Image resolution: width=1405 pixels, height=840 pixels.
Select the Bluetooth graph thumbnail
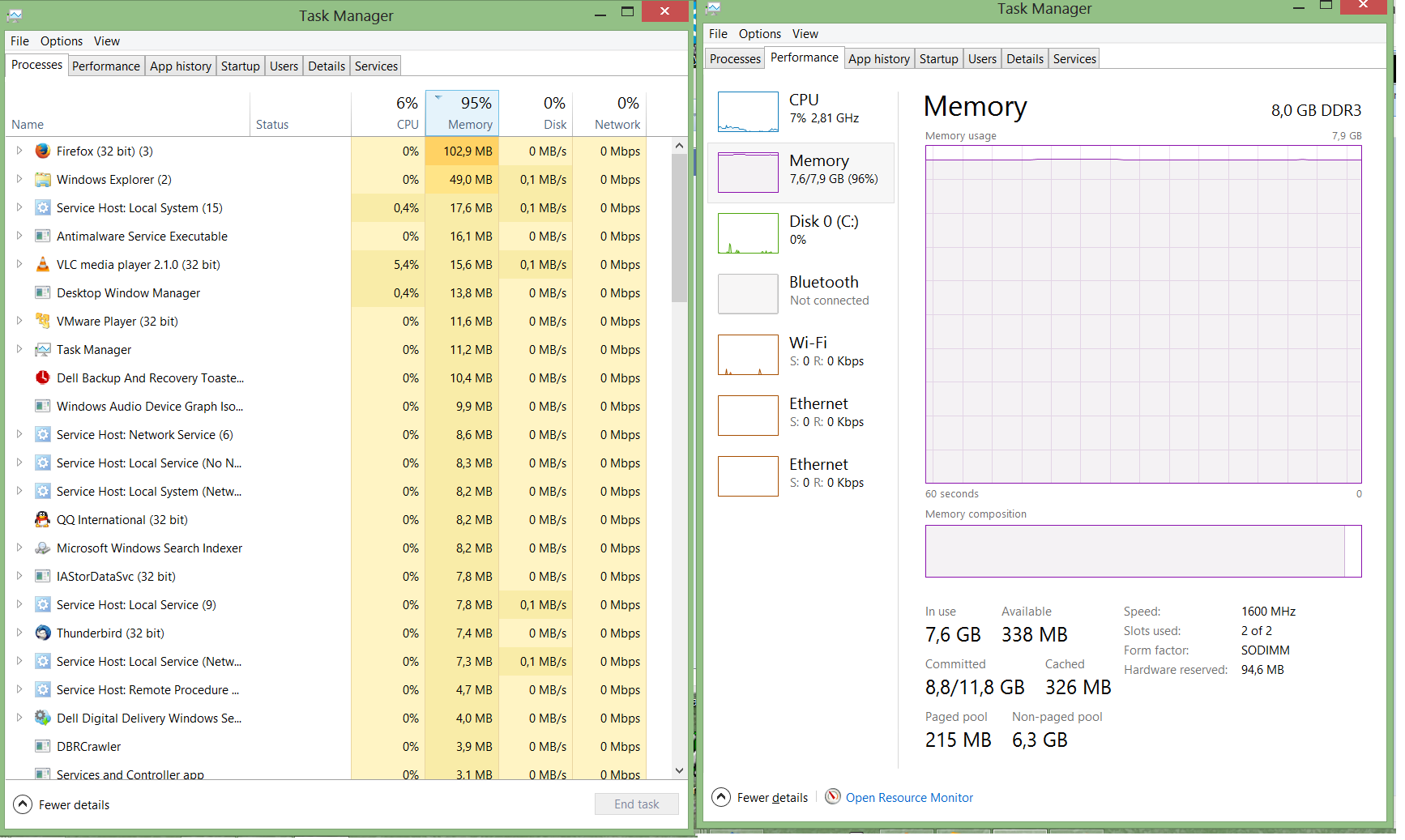click(x=748, y=294)
